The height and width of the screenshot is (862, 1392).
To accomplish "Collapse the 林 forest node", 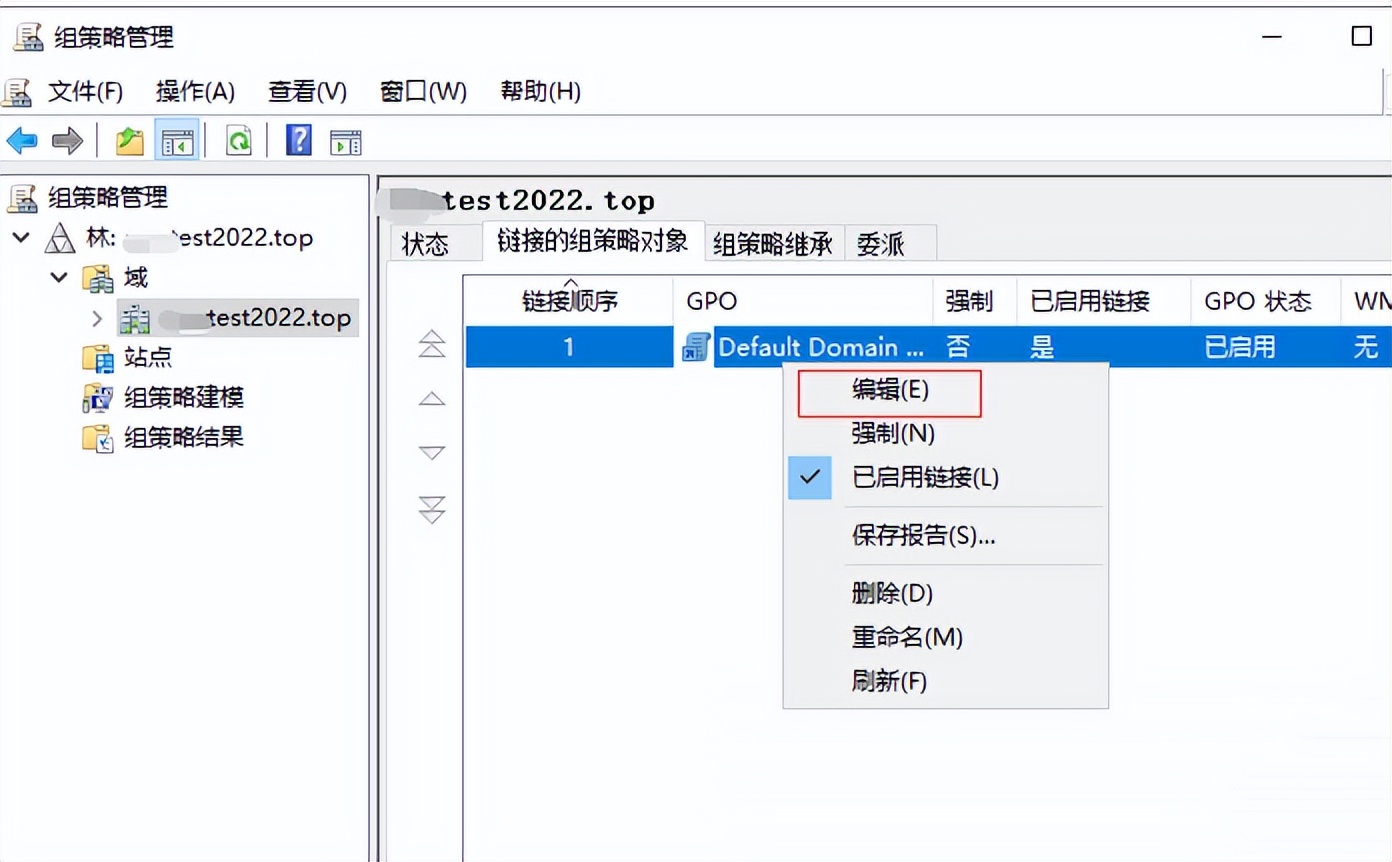I will tap(22, 238).
